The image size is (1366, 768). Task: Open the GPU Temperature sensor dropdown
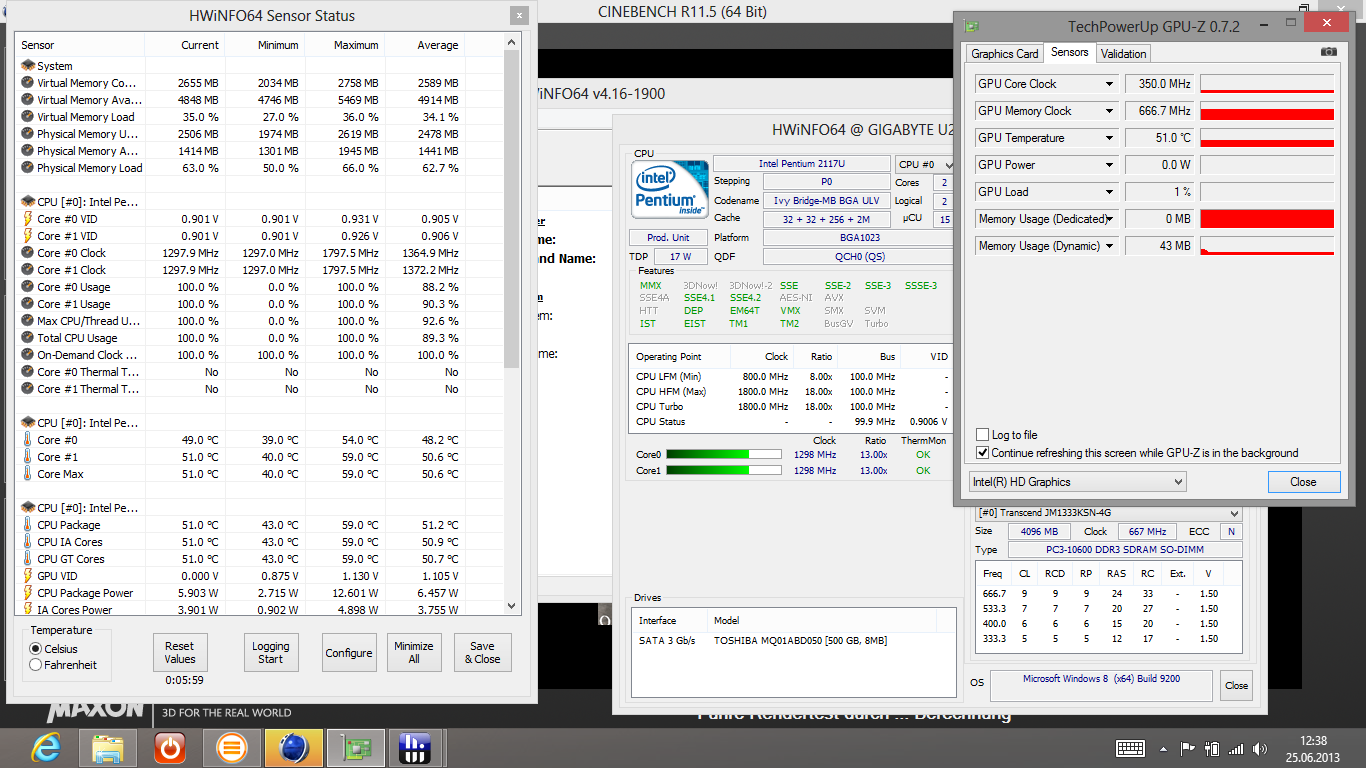1109,138
